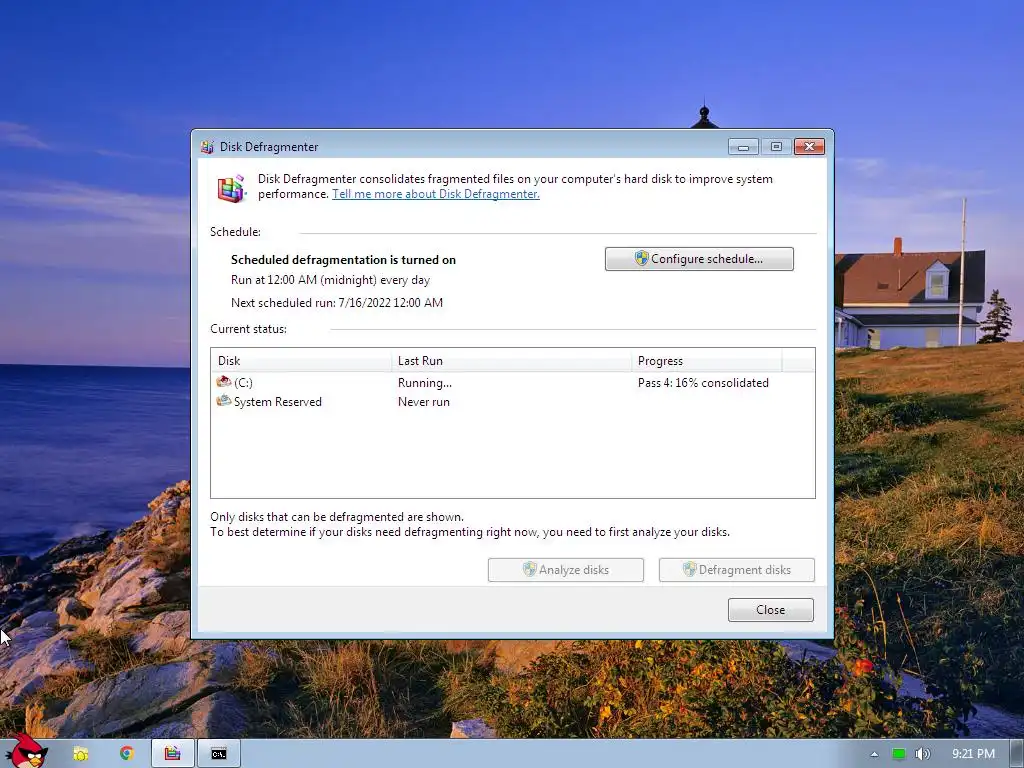Select the System Reserved row
This screenshot has height=768, width=1024.
[x=513, y=402]
